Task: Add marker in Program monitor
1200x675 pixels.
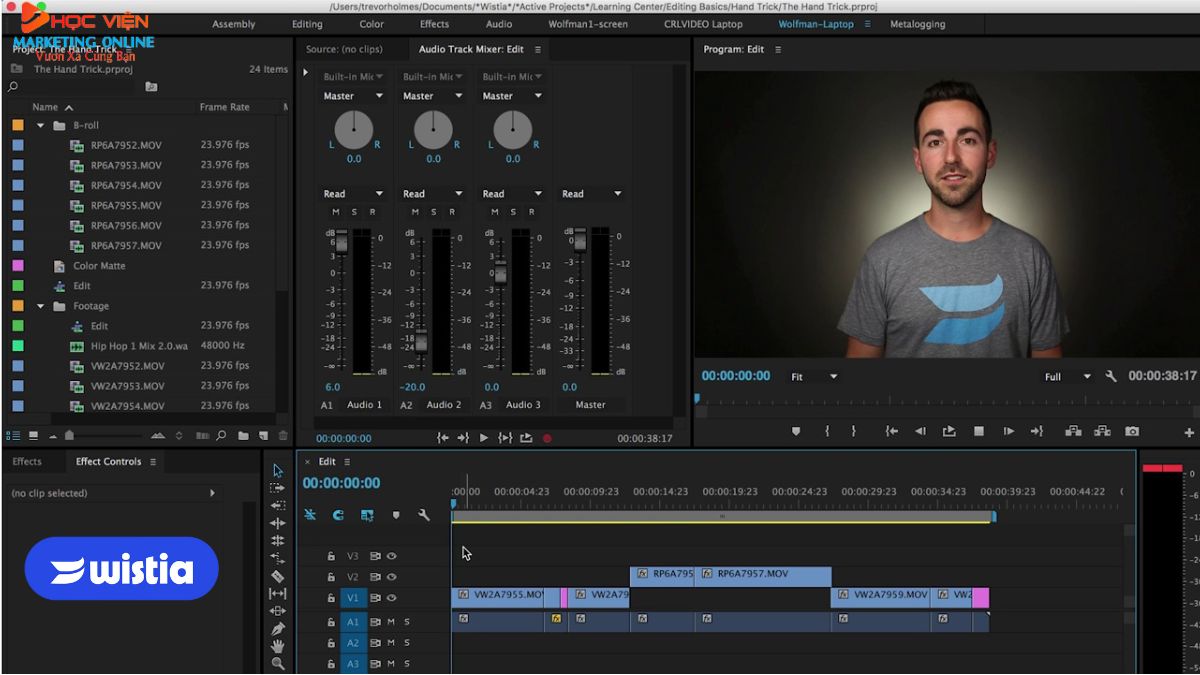Action: tap(796, 432)
